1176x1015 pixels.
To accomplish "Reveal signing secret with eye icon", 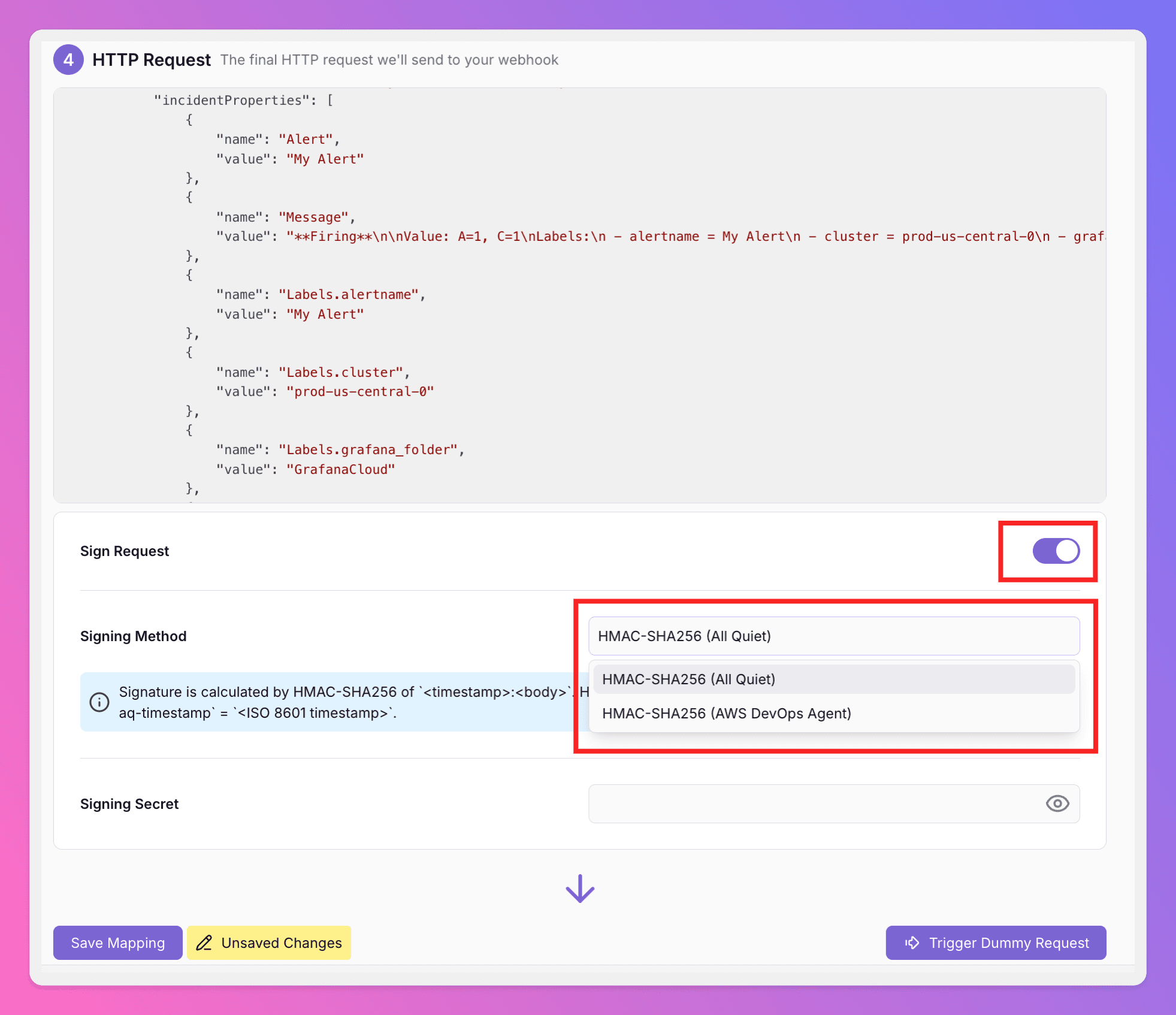I will coord(1057,803).
